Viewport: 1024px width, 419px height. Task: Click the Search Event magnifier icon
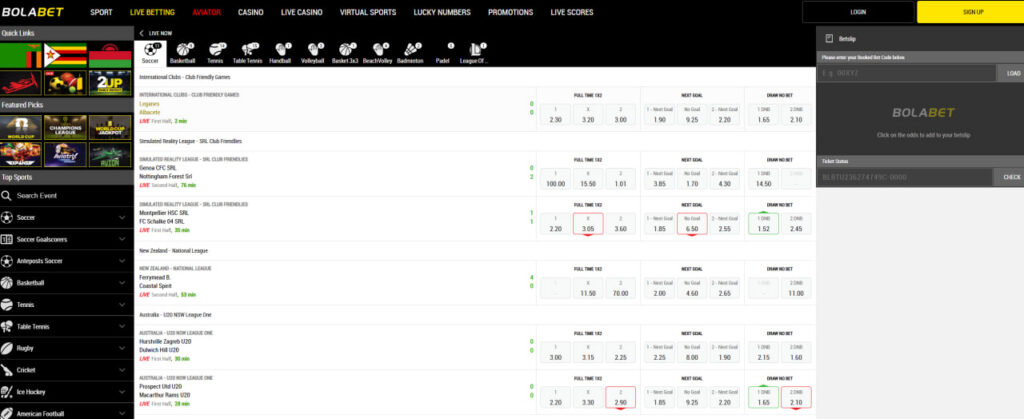pyautogui.click(x=7, y=196)
